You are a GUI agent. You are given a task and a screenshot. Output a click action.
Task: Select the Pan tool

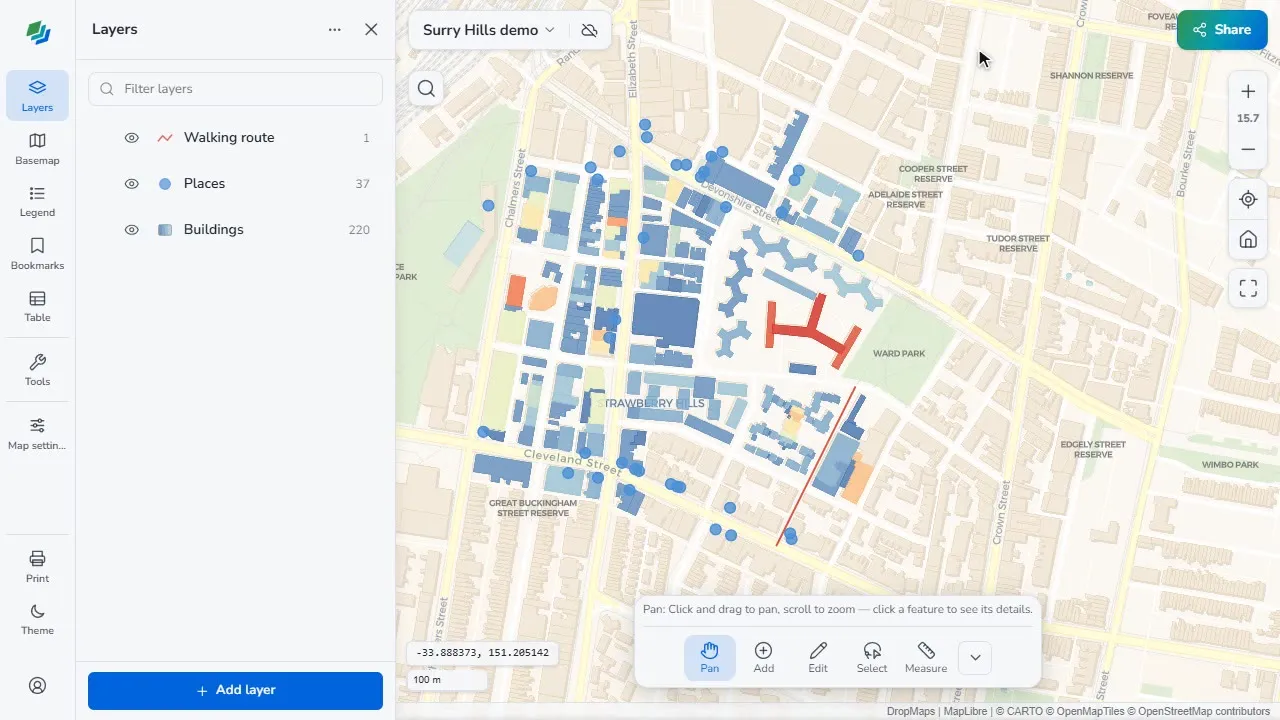click(710, 657)
